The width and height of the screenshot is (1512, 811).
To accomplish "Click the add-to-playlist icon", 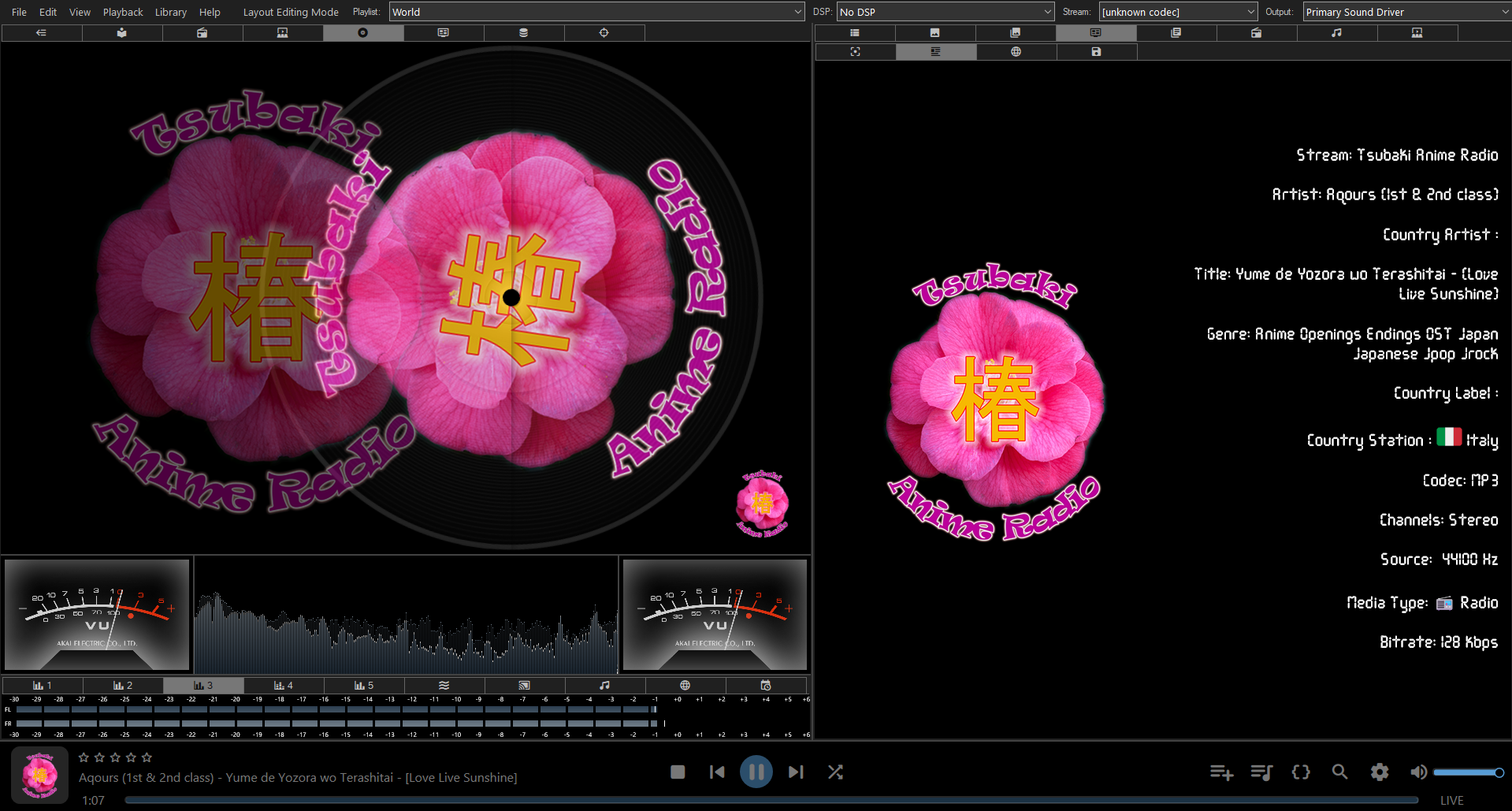I will (1221, 772).
